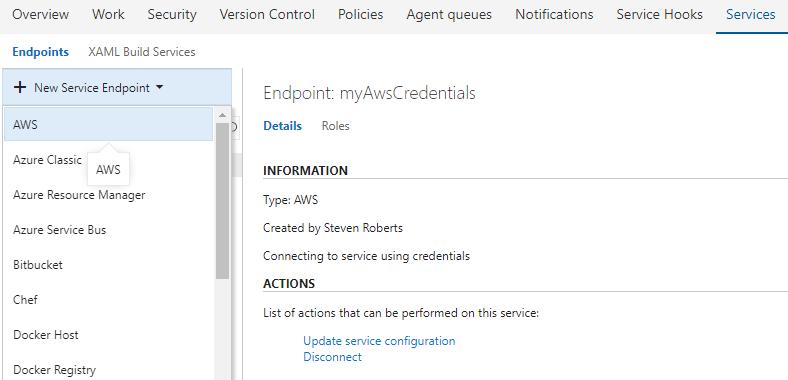Open the Policies tab
This screenshot has width=788, height=380.
(360, 15)
